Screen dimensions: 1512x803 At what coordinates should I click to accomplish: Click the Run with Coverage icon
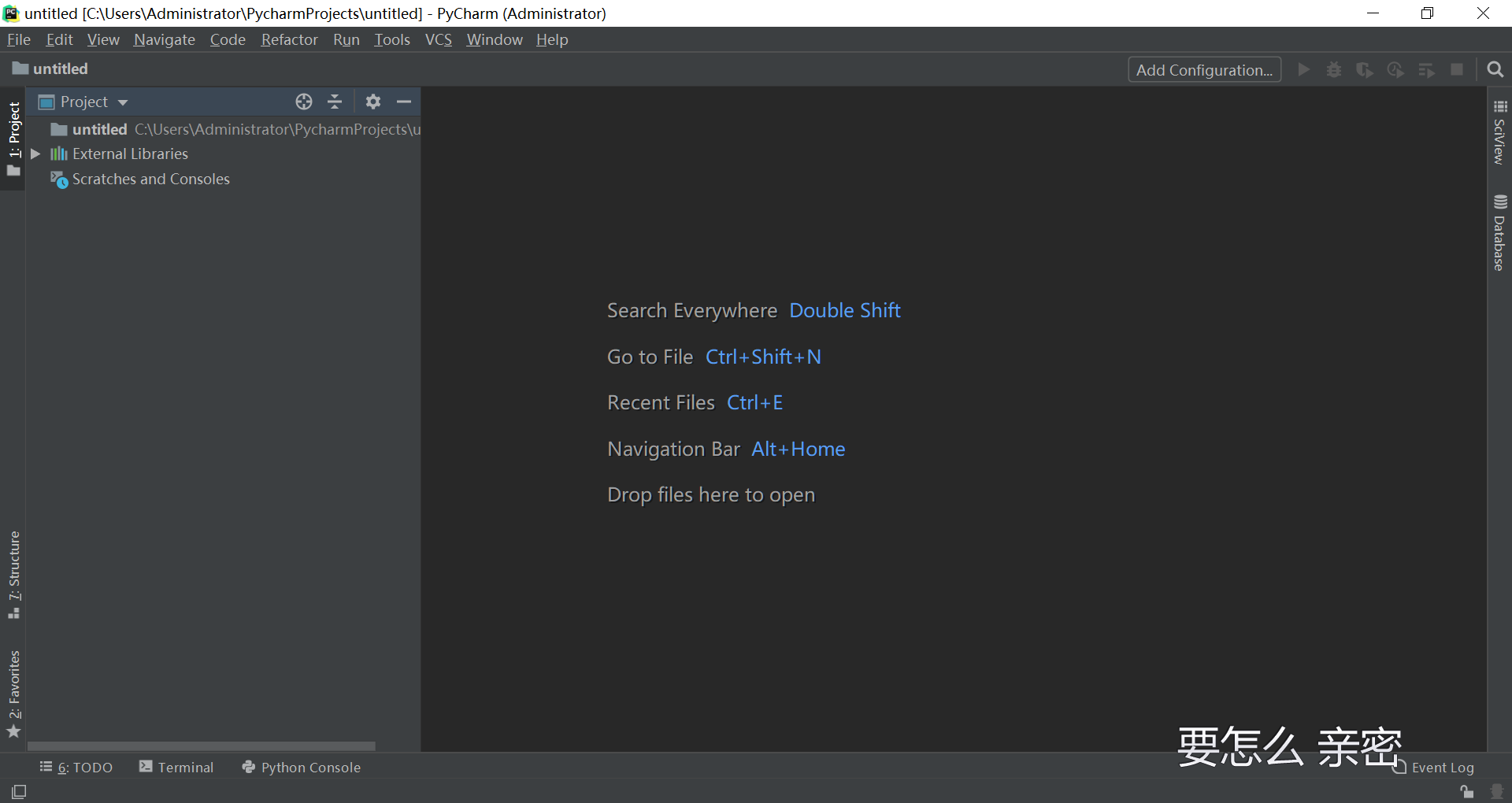pyautogui.click(x=1365, y=70)
